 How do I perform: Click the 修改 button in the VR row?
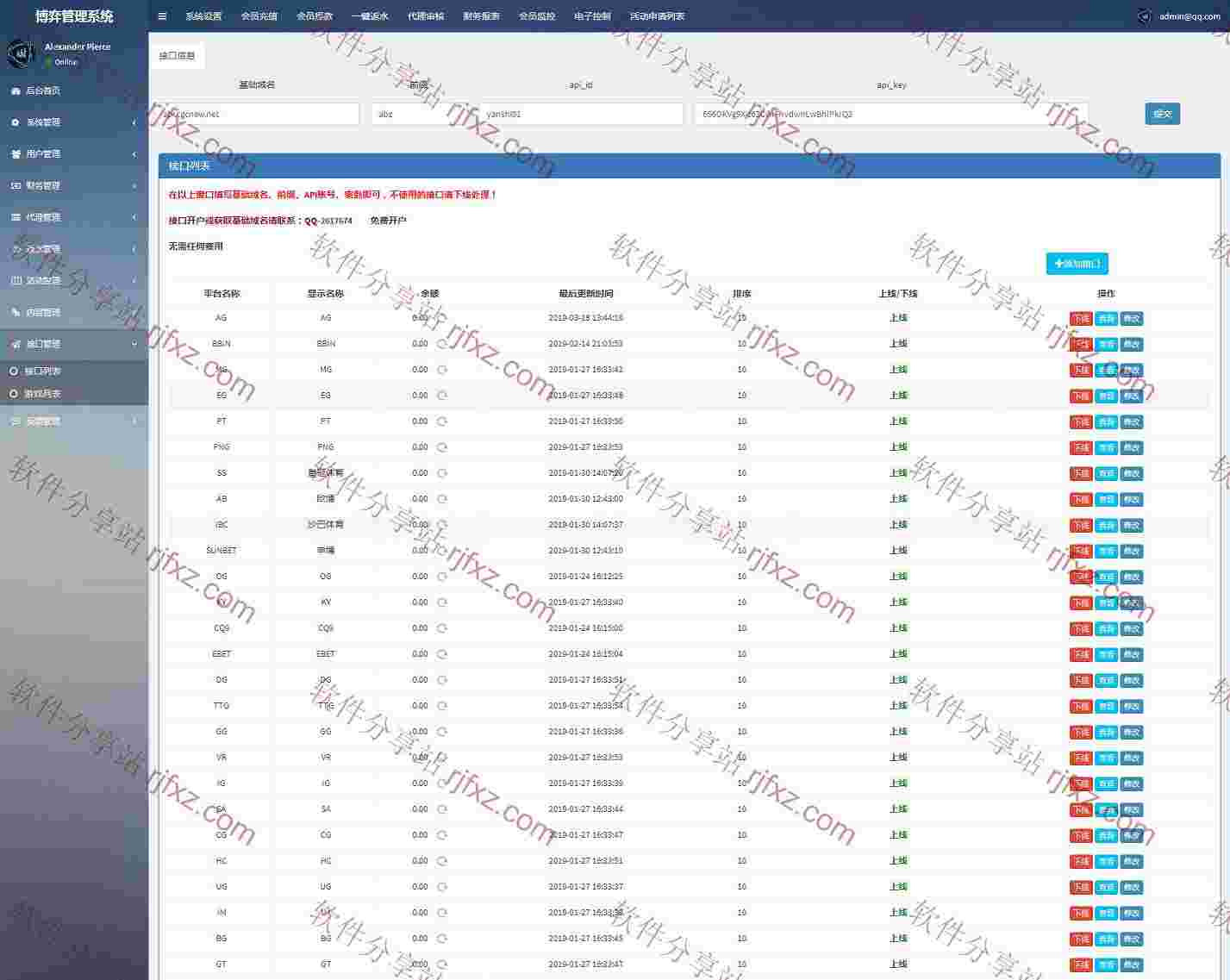coord(1132,758)
